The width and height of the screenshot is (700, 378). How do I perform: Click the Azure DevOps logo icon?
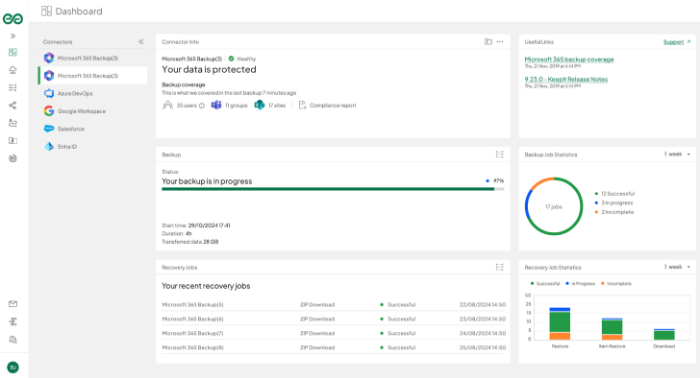49,94
